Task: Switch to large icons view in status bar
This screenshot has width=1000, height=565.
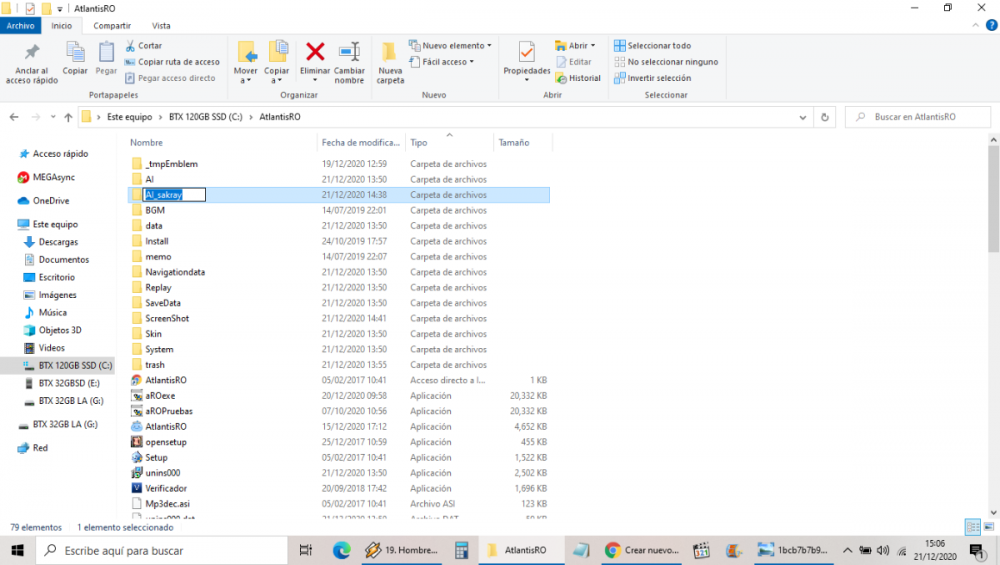Action: point(987,527)
